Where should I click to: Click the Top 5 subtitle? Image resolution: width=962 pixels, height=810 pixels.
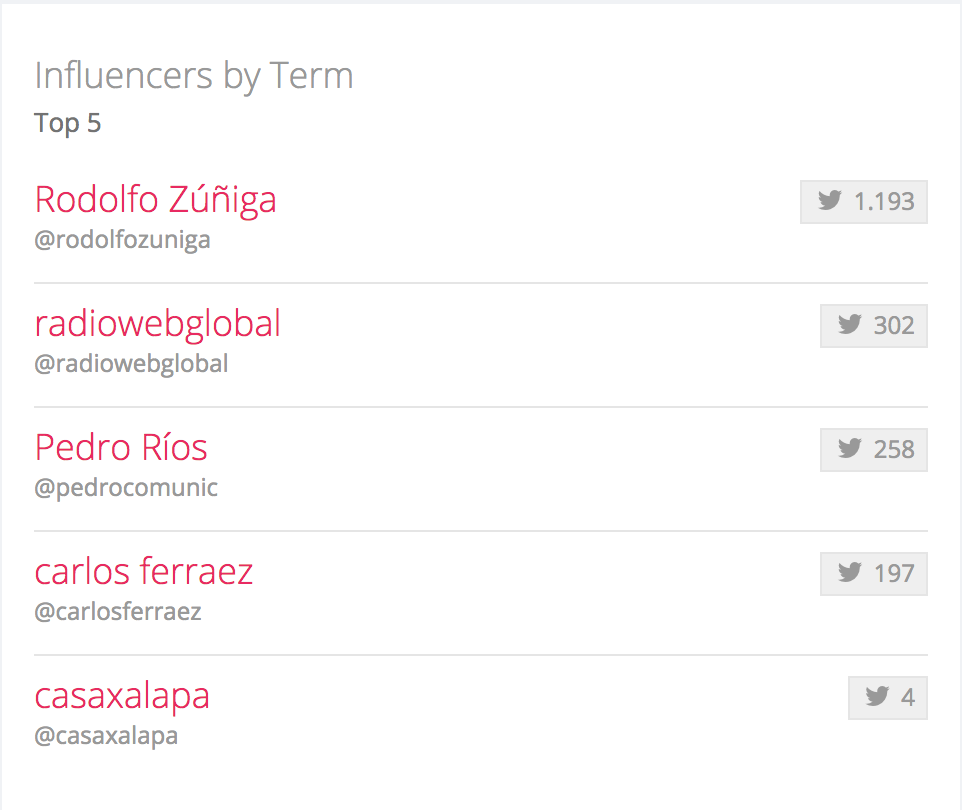tap(68, 124)
